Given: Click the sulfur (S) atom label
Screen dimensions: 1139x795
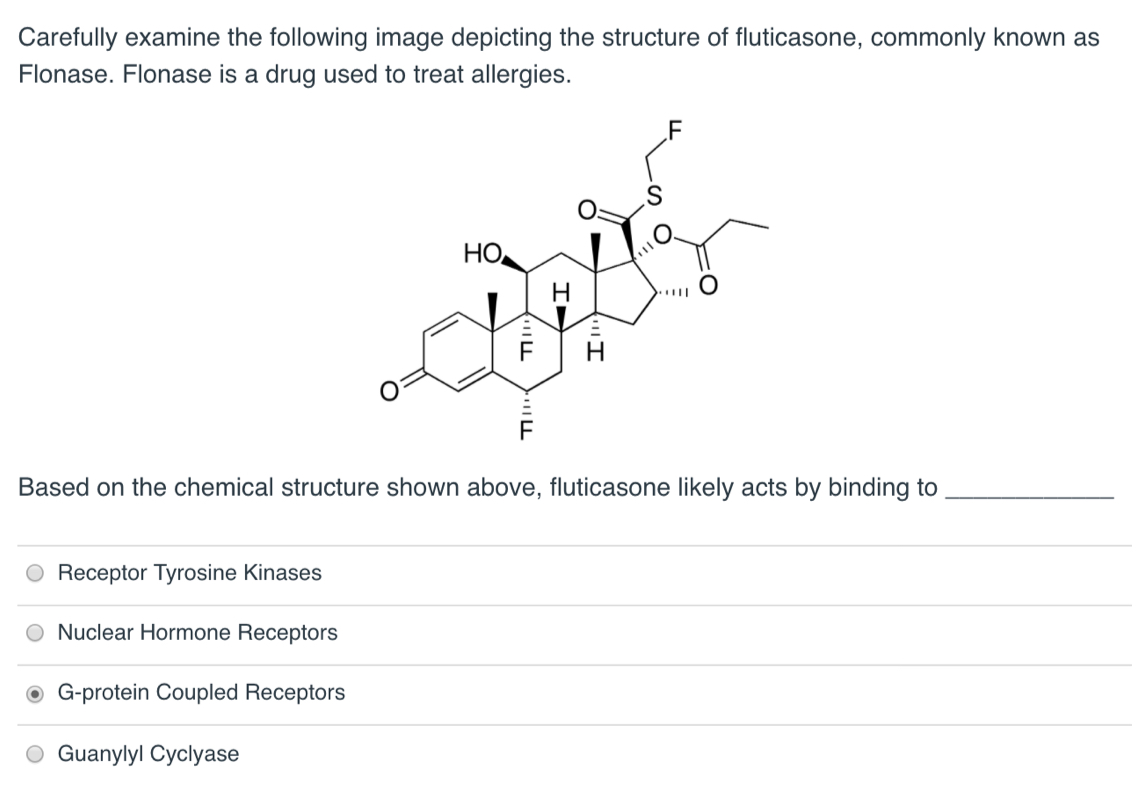Looking at the screenshot, I should click(x=655, y=192).
